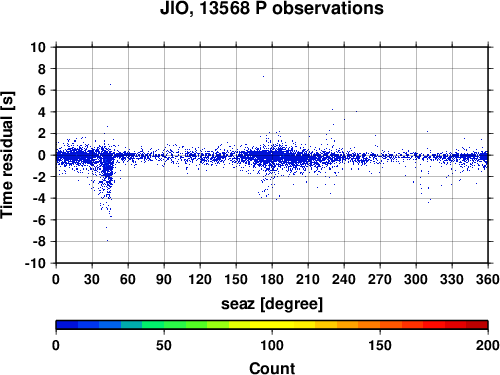Image resolution: width=500 pixels, height=375 pixels.
Task: Click the outlier point near 7 seconds at 173 degrees
Action: click(263, 76)
